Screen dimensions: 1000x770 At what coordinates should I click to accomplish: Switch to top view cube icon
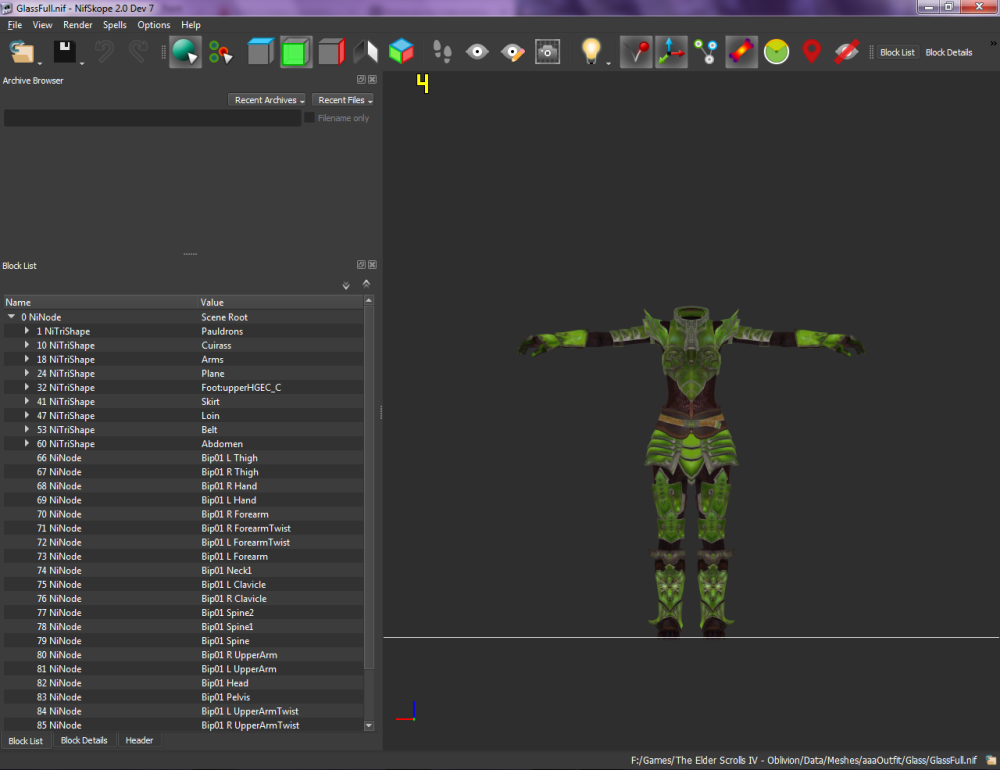coord(260,52)
